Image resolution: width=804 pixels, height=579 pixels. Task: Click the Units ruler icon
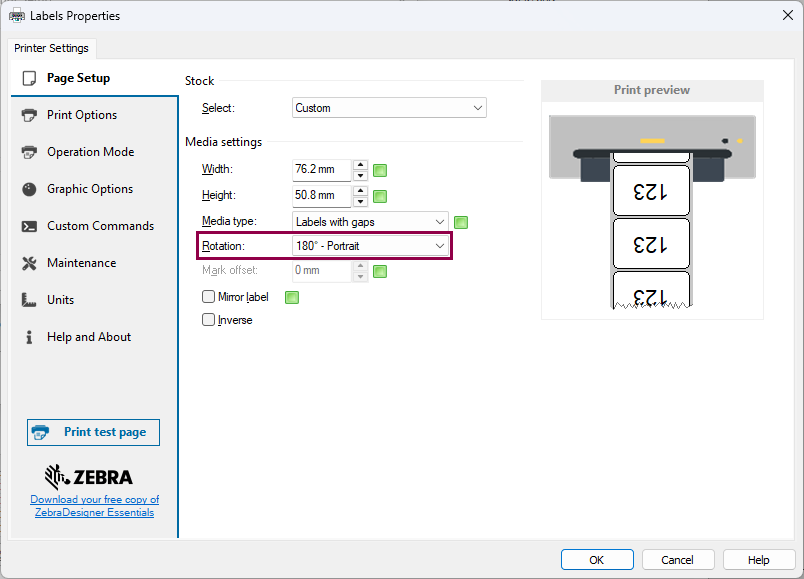click(29, 300)
